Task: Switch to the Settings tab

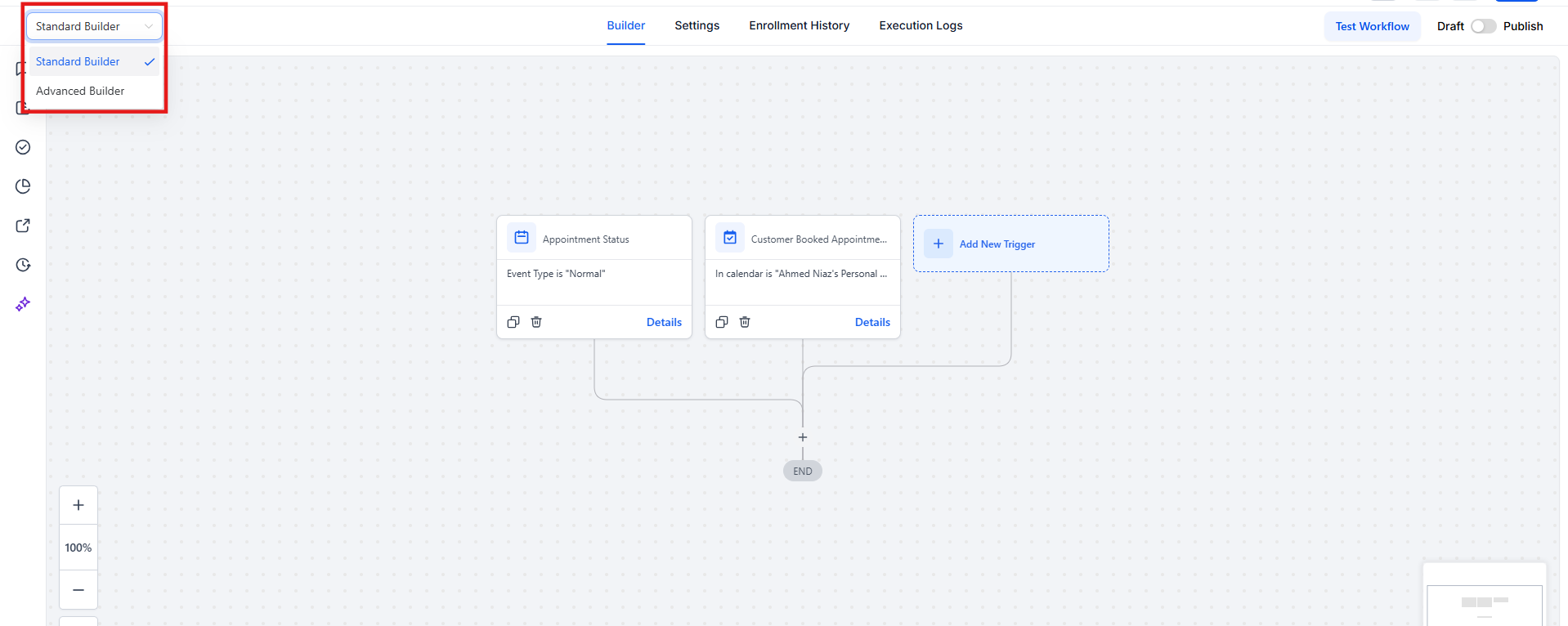Action: (697, 25)
